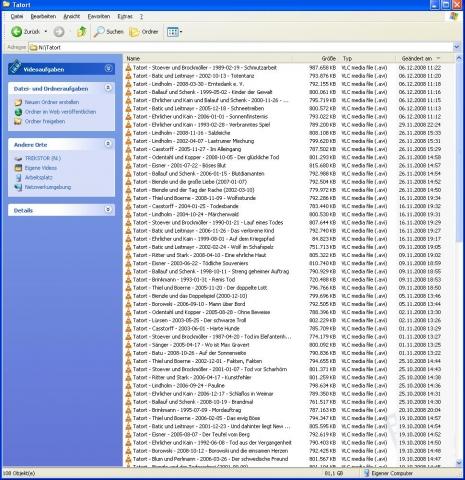This screenshot has height=480, width=465.
Task: Sort by the Typ column header
Action: [x=368, y=58]
